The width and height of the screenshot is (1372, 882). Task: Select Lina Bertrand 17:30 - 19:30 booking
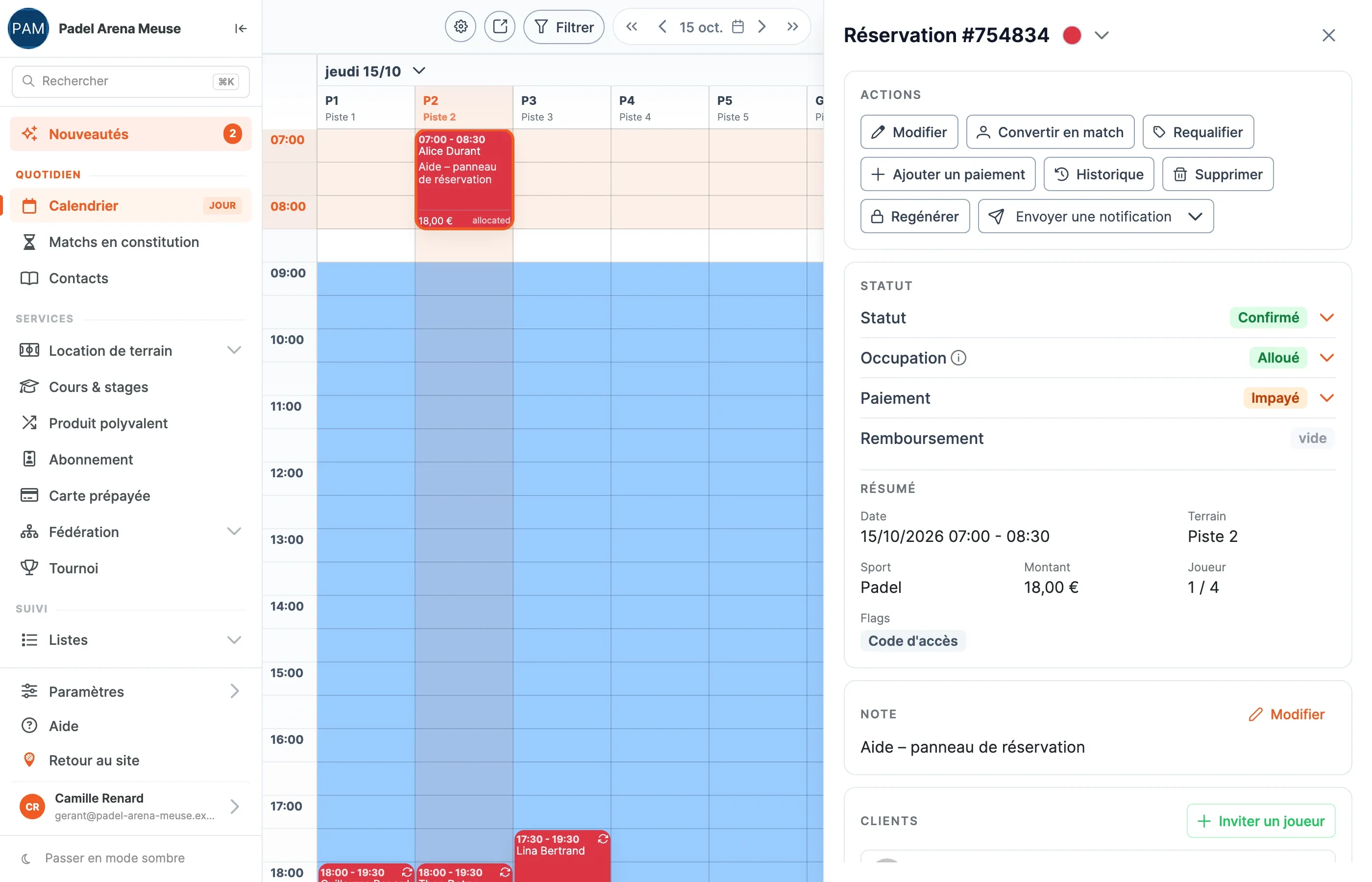click(562, 856)
